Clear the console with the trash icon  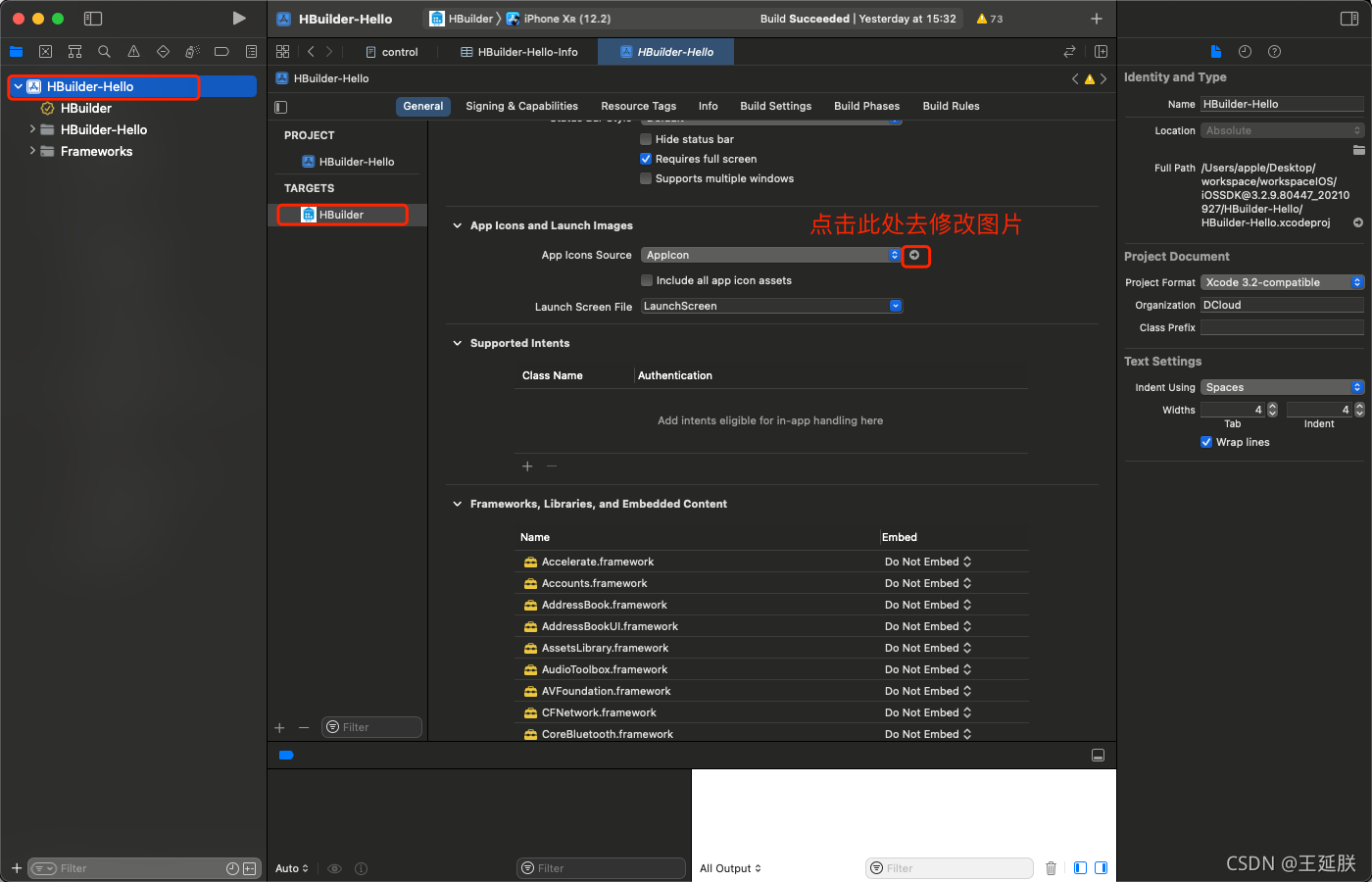point(1051,868)
